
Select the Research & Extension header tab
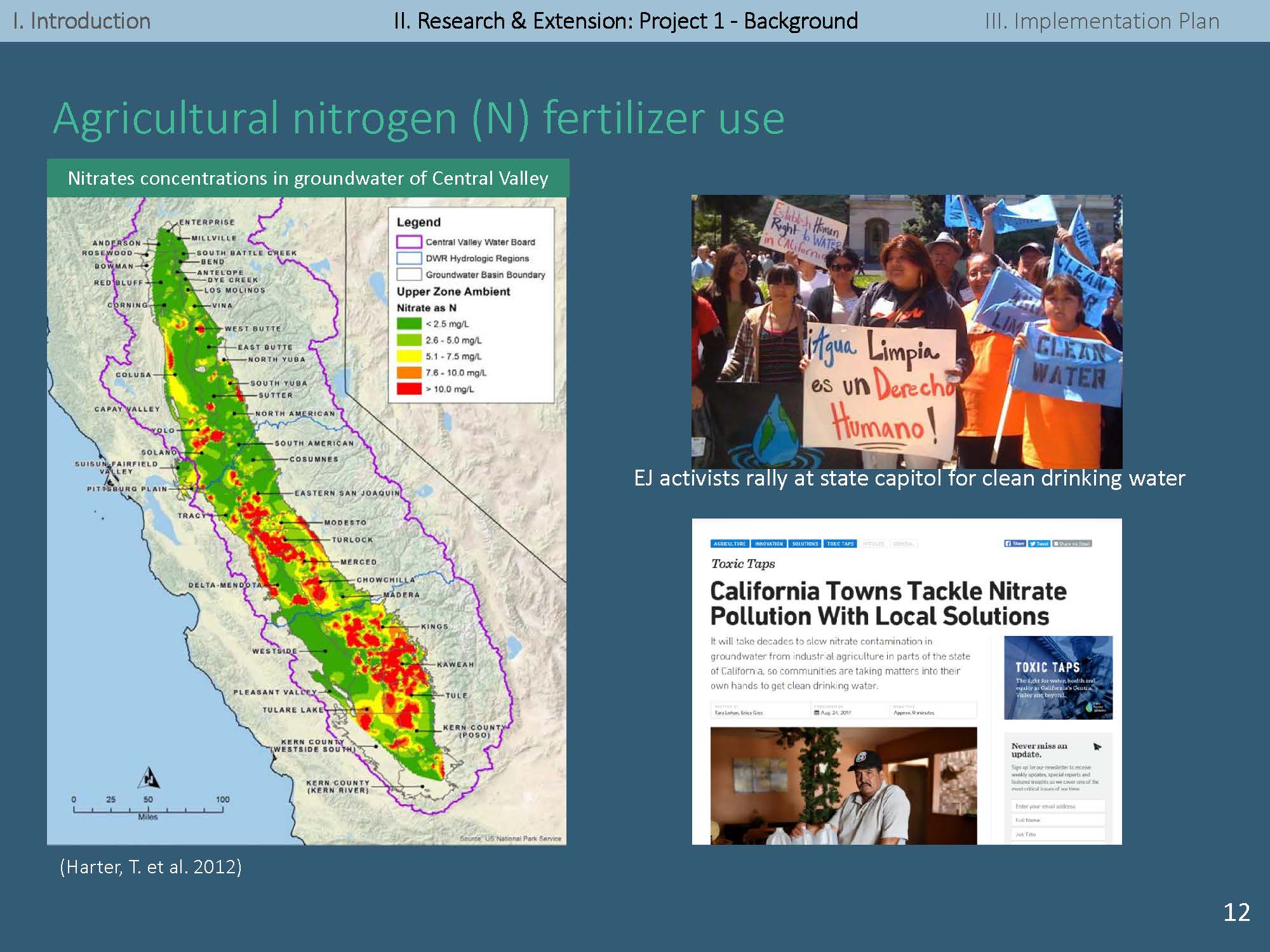(x=625, y=21)
